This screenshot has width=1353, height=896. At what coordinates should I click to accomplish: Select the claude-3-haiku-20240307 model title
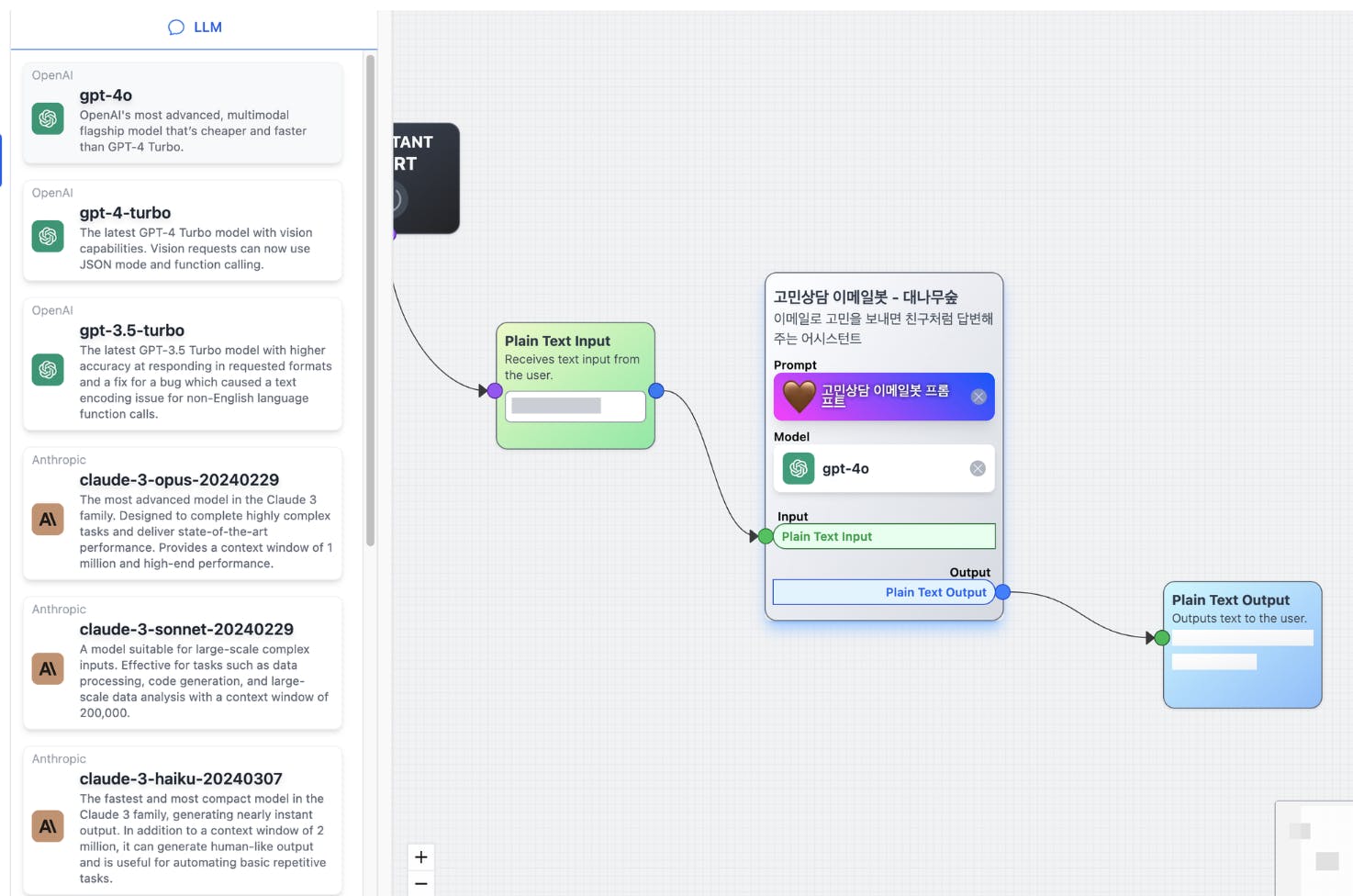tap(181, 779)
